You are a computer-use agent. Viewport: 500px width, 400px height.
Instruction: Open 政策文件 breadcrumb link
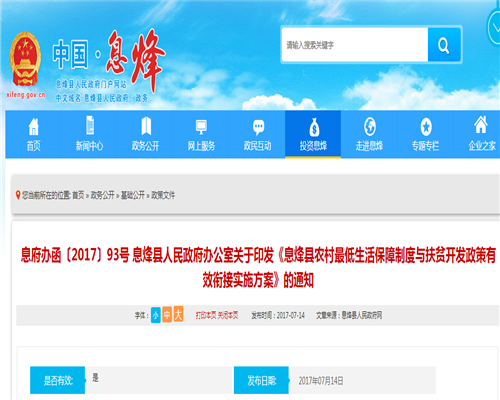click(163, 195)
